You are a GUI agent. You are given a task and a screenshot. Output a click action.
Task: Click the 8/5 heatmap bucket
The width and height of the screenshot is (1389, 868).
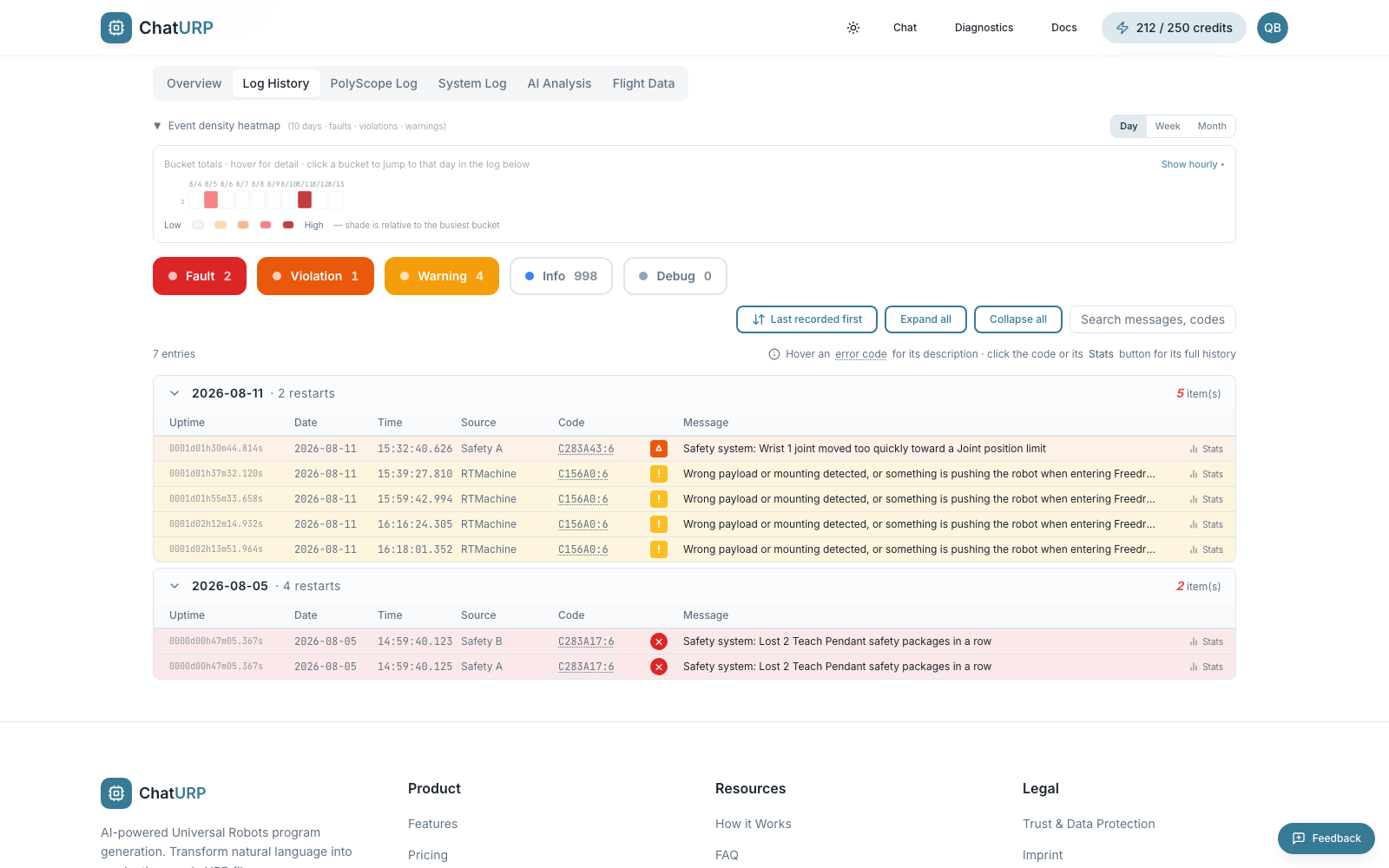coord(211,200)
